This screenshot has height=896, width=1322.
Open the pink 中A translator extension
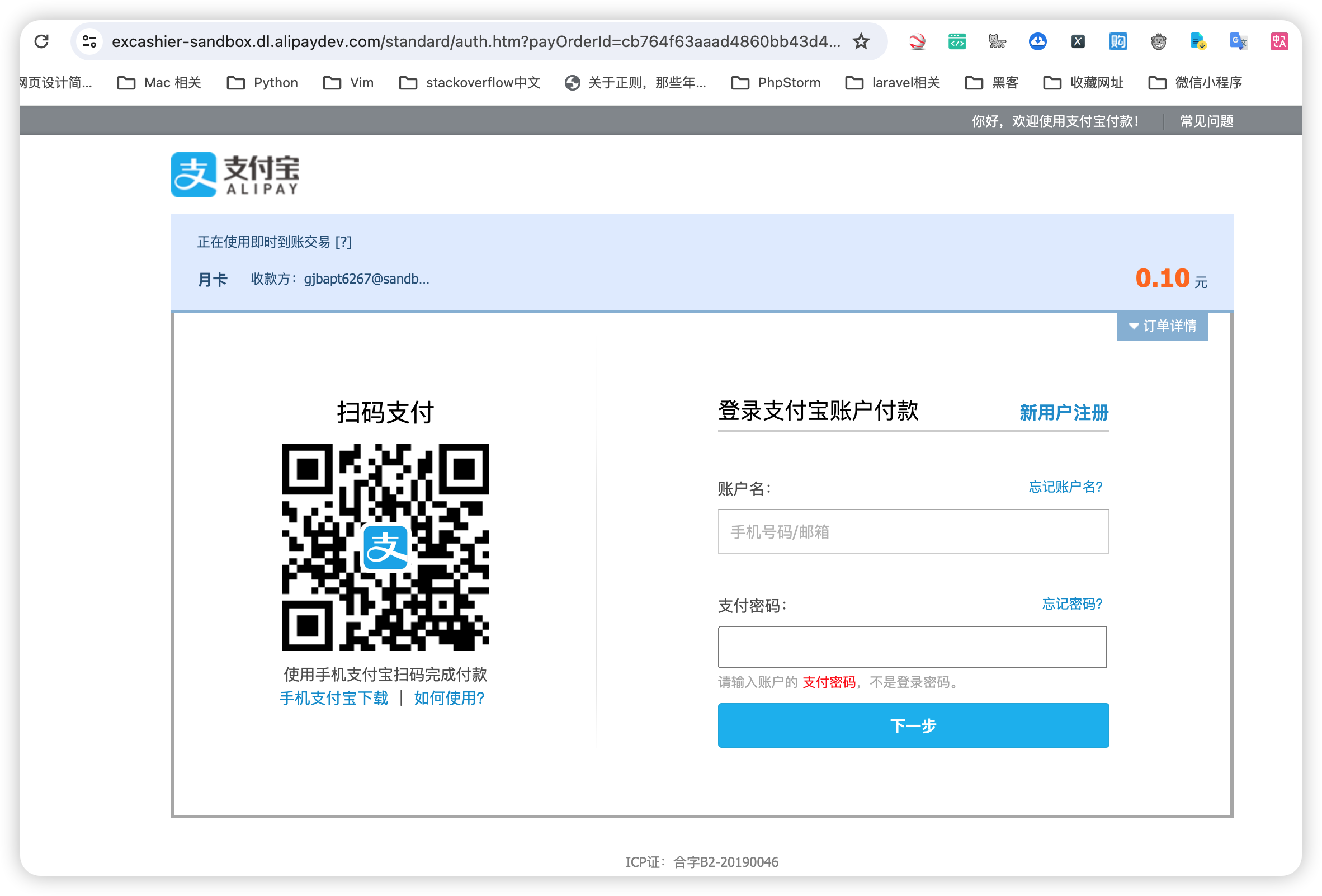click(1279, 41)
